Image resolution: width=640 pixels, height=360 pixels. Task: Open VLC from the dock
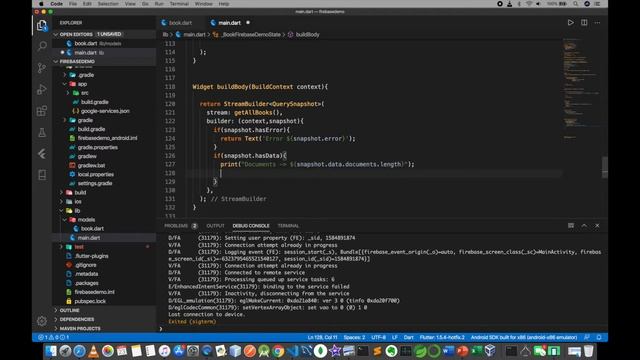coord(93,351)
